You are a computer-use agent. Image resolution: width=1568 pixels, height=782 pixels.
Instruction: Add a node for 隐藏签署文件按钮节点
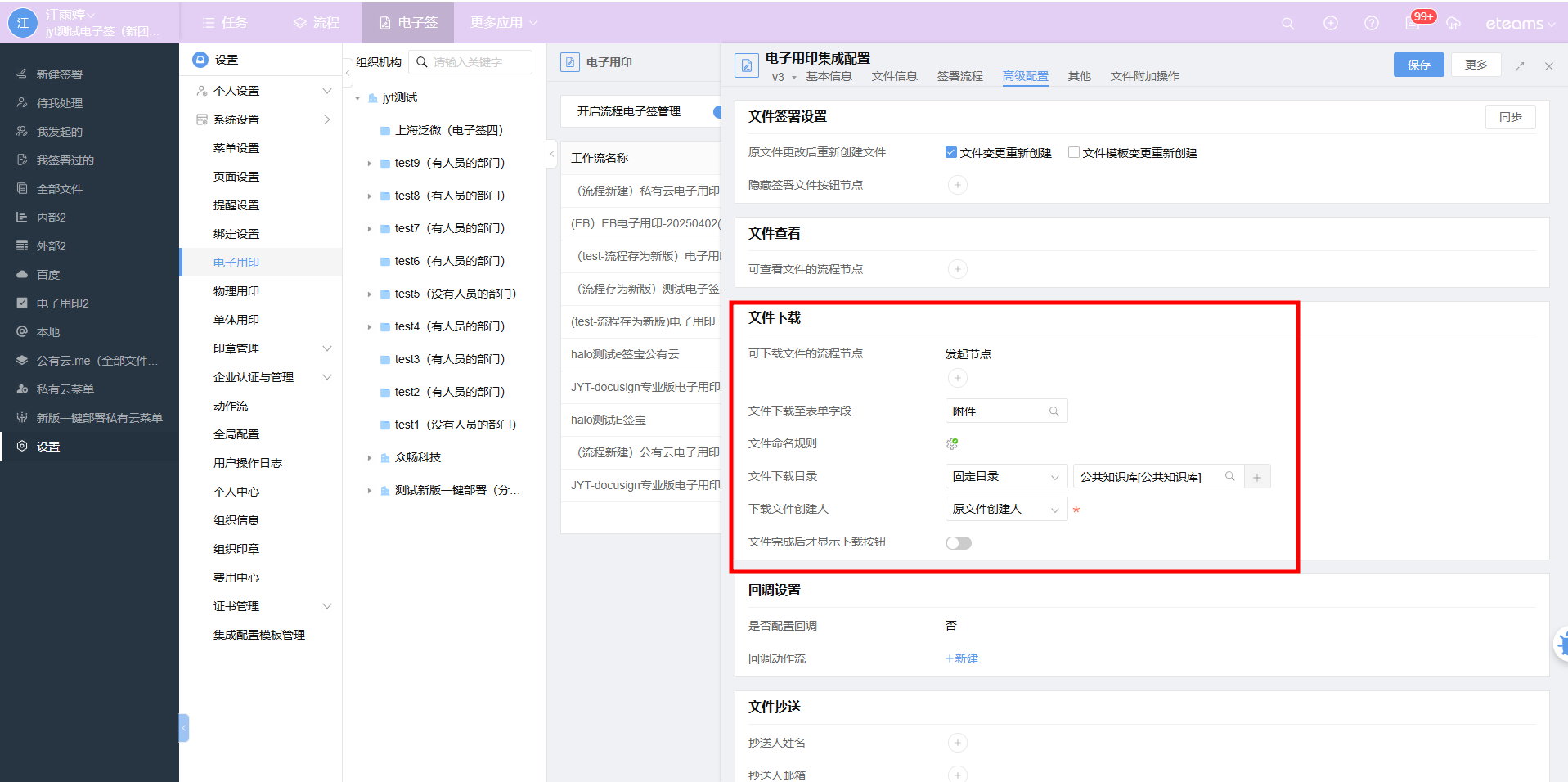click(x=957, y=185)
